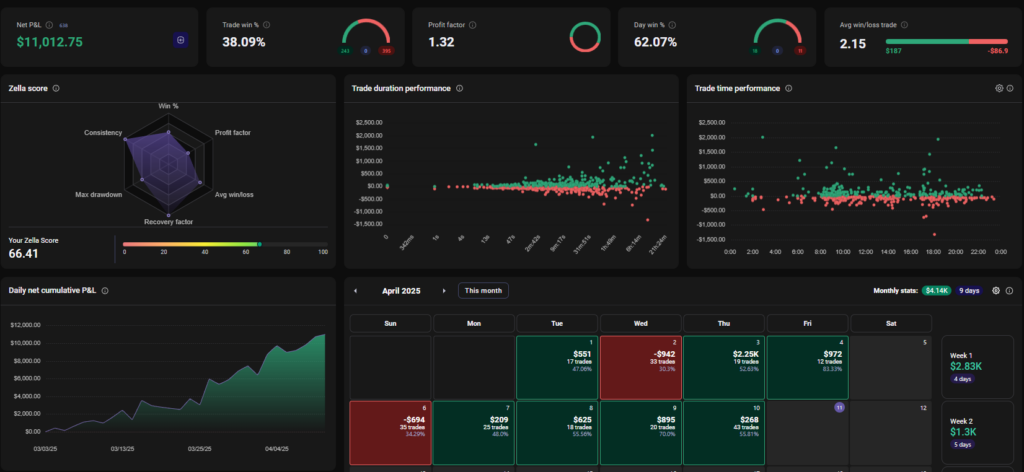
Task: Click the 38.09% trade win value
Action: (244, 42)
